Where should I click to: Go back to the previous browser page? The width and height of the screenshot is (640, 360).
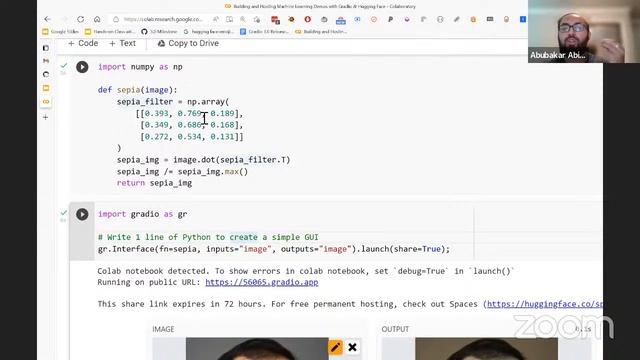point(48,19)
